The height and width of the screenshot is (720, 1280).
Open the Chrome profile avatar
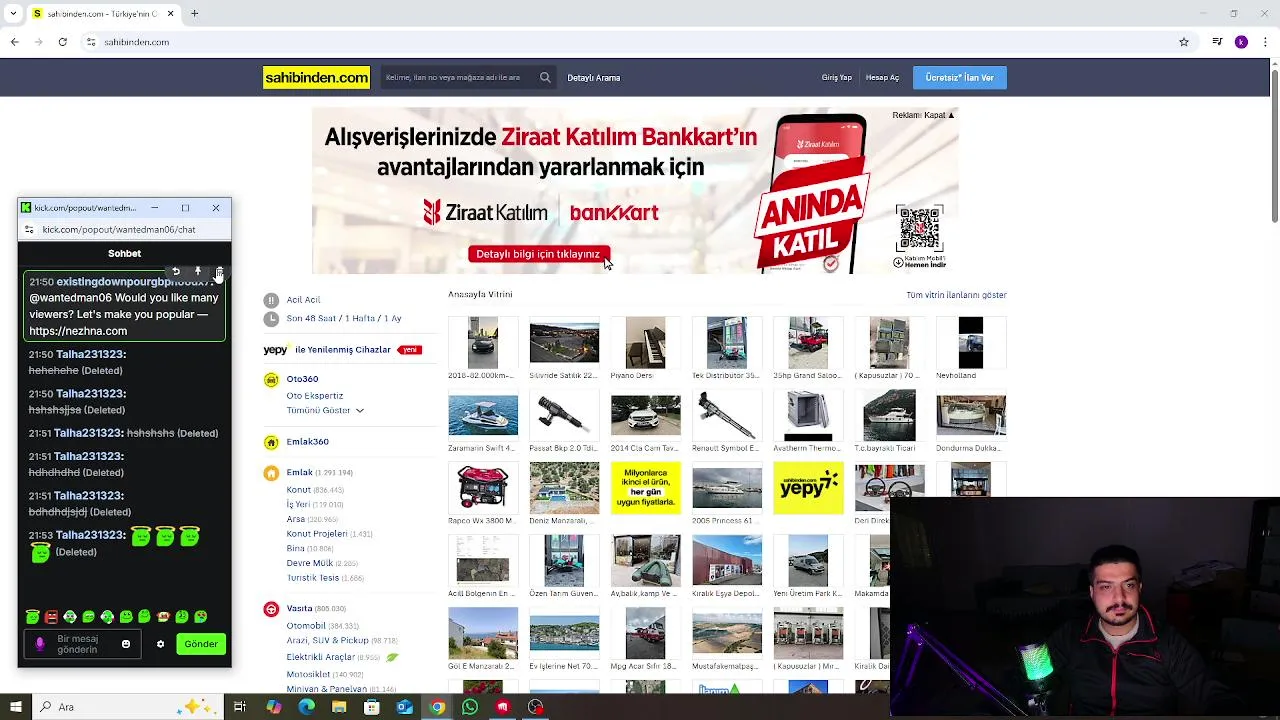pos(1241,42)
